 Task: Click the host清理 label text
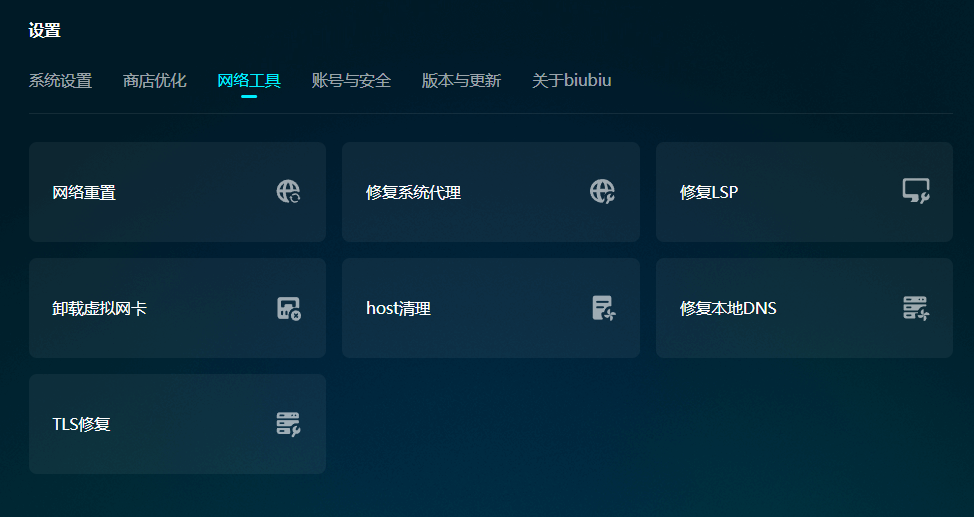(398, 308)
